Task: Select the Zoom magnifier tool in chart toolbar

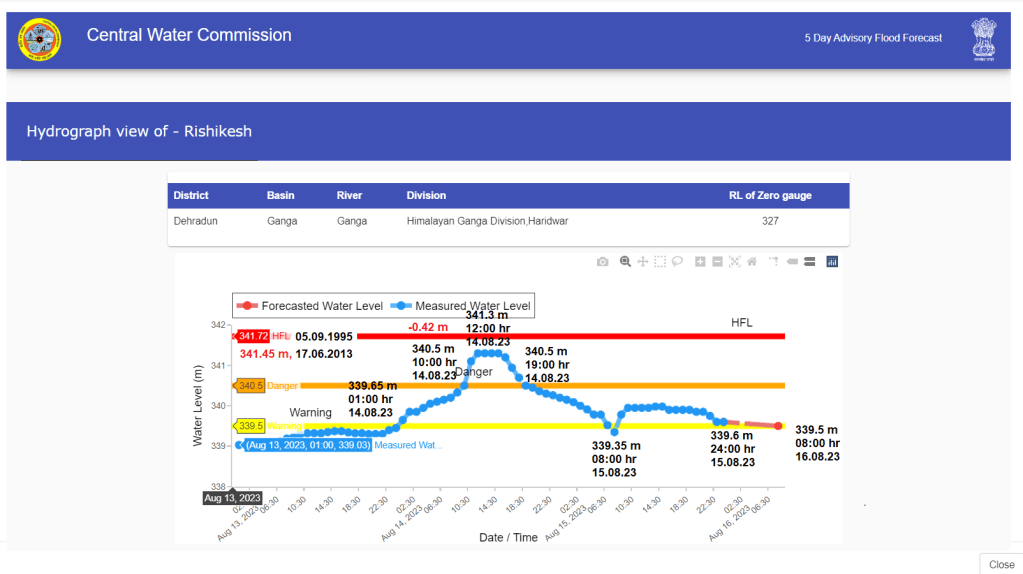Action: point(625,262)
